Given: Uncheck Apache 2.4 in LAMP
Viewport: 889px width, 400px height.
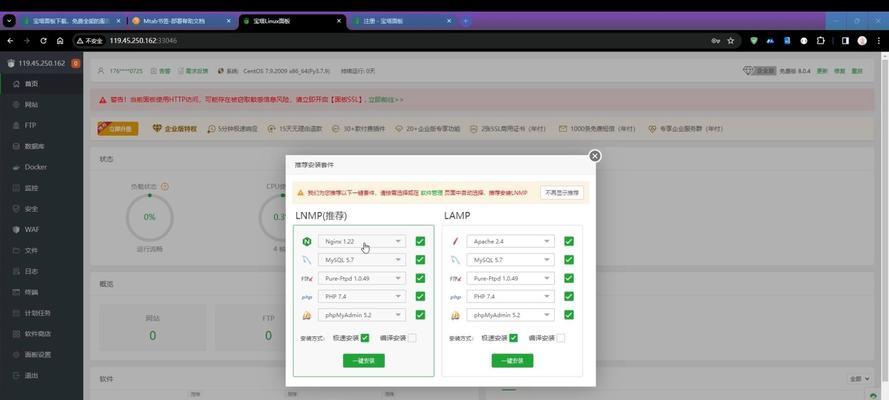Looking at the screenshot, I should (569, 241).
